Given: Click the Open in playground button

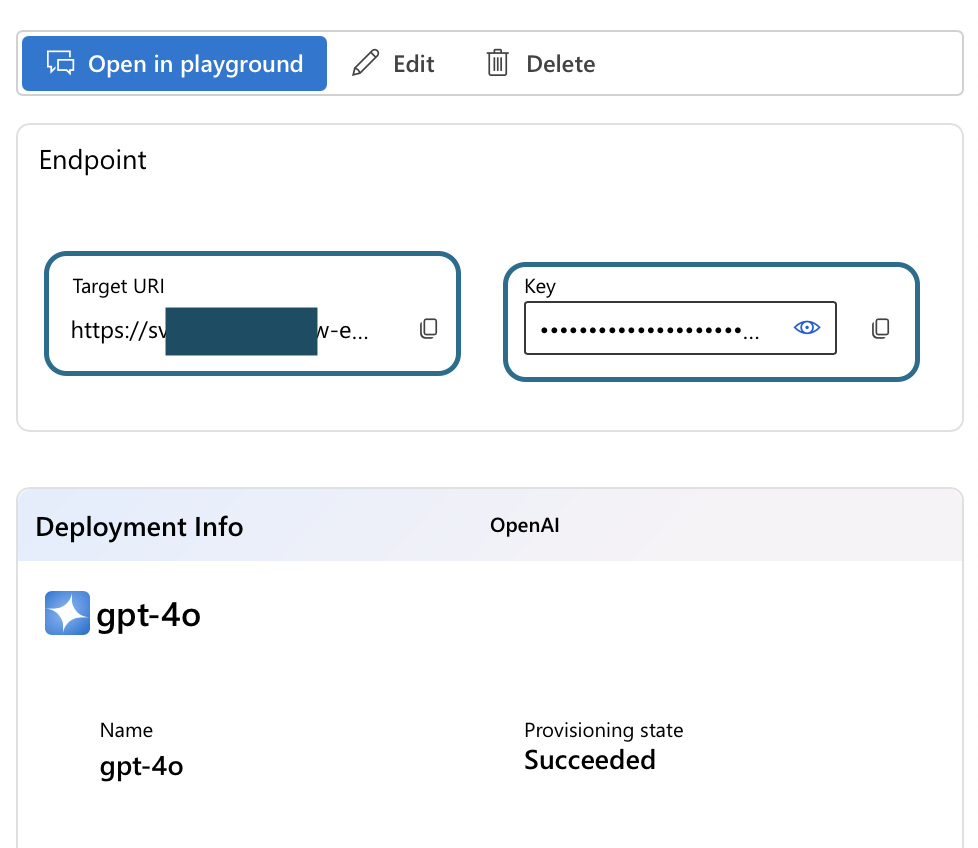Looking at the screenshot, I should click(x=174, y=64).
